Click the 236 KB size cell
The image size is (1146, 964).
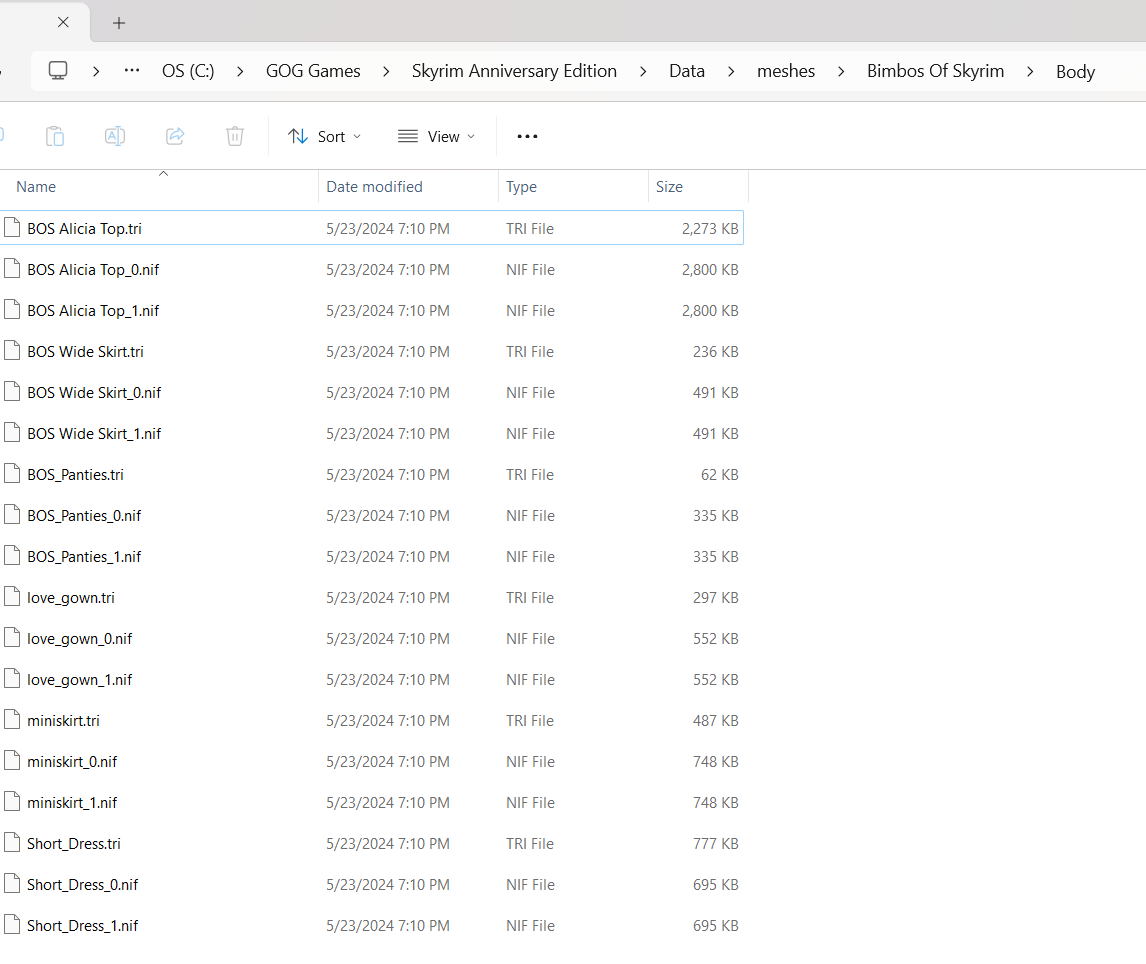pos(716,352)
